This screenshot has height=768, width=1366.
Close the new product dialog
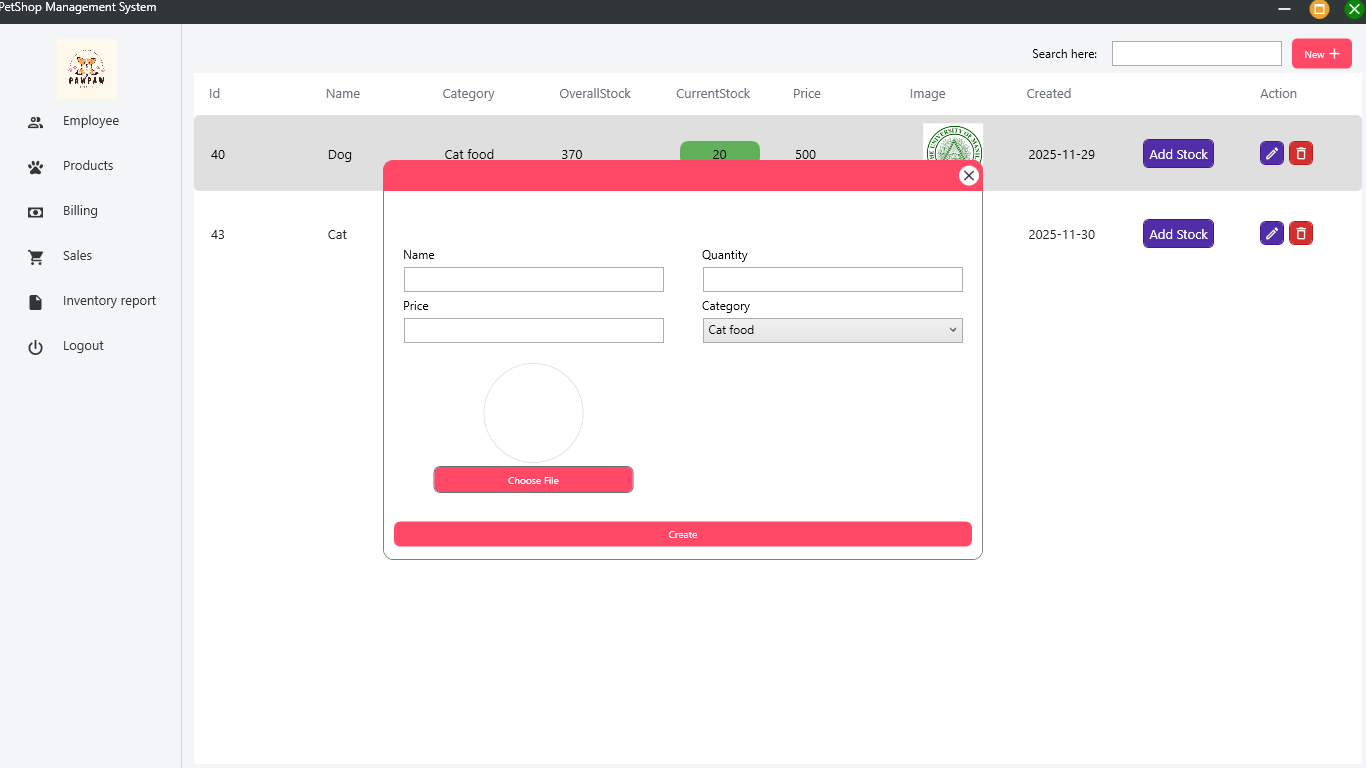968,175
